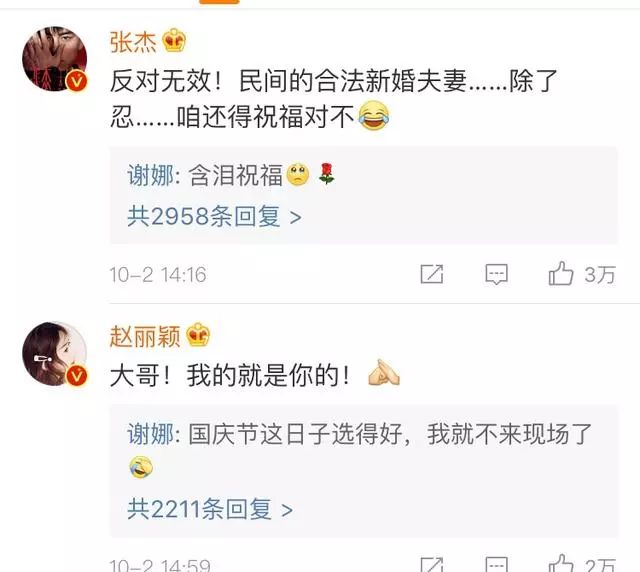Tap crown membership badge next to 张杰
The height and width of the screenshot is (572, 640).
click(174, 40)
